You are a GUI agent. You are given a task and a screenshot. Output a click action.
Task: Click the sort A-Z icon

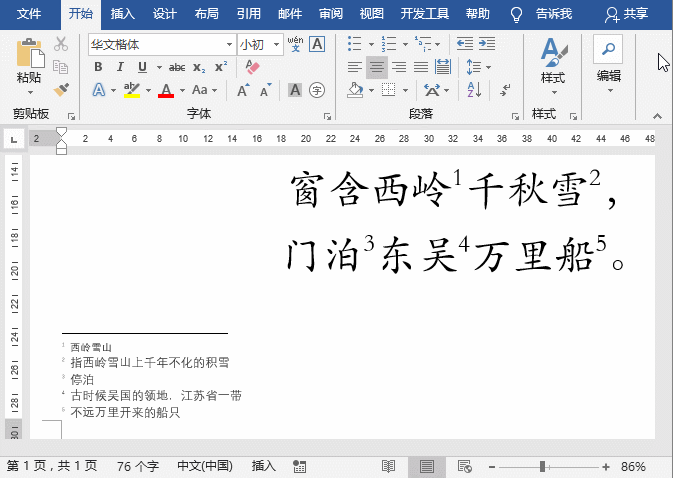click(x=474, y=90)
